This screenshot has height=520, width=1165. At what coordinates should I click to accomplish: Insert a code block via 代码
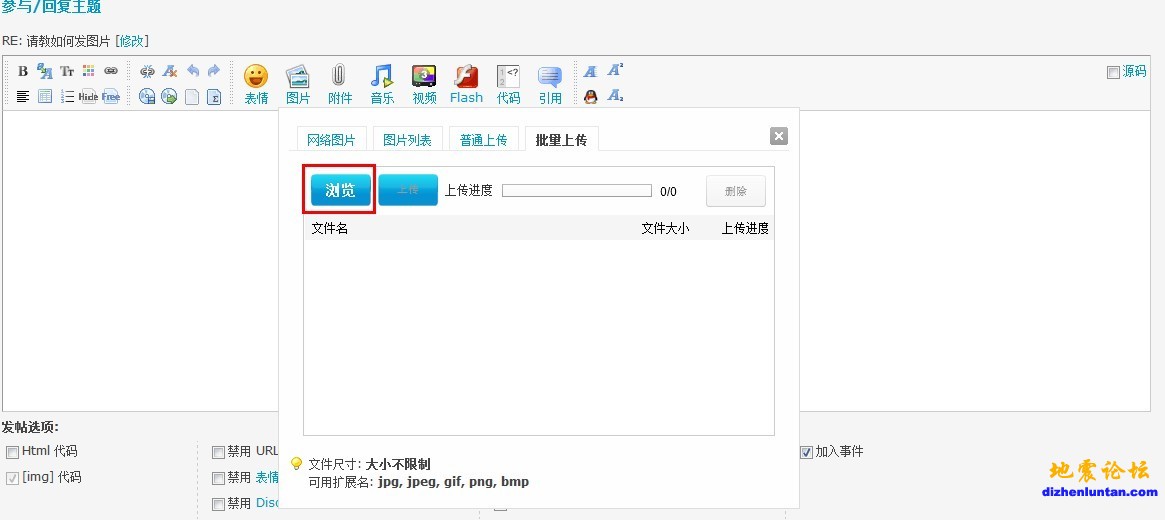[x=508, y=84]
